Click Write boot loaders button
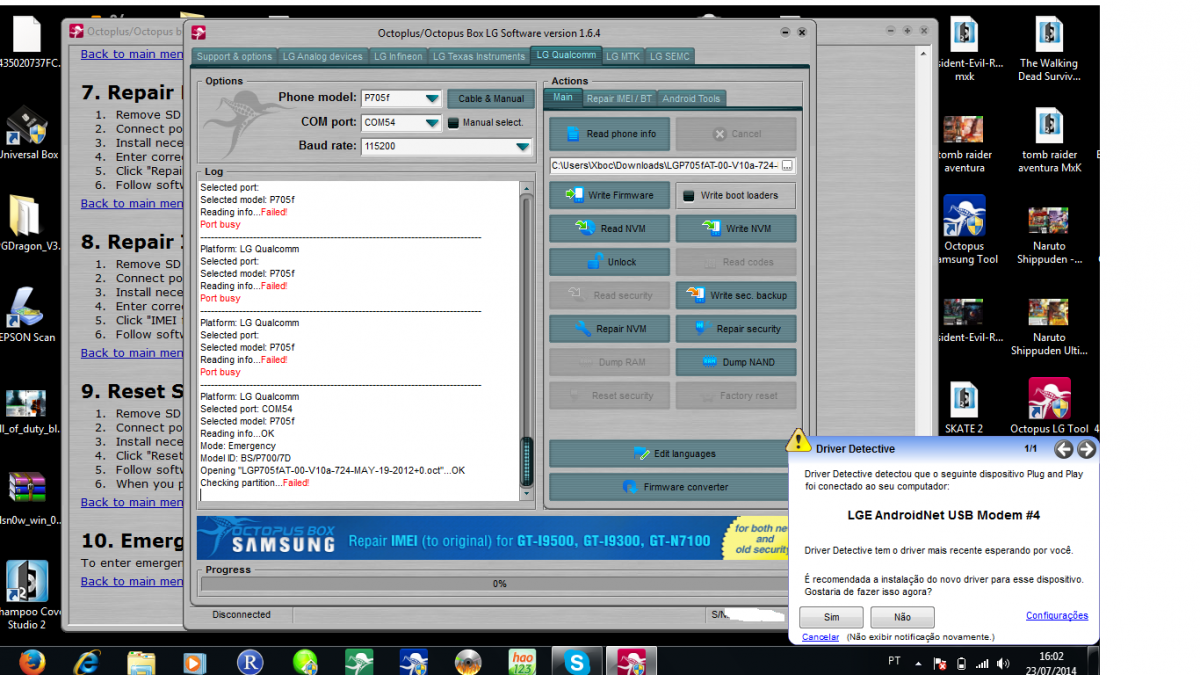Image resolution: width=1200 pixels, height=675 pixels. click(736, 195)
